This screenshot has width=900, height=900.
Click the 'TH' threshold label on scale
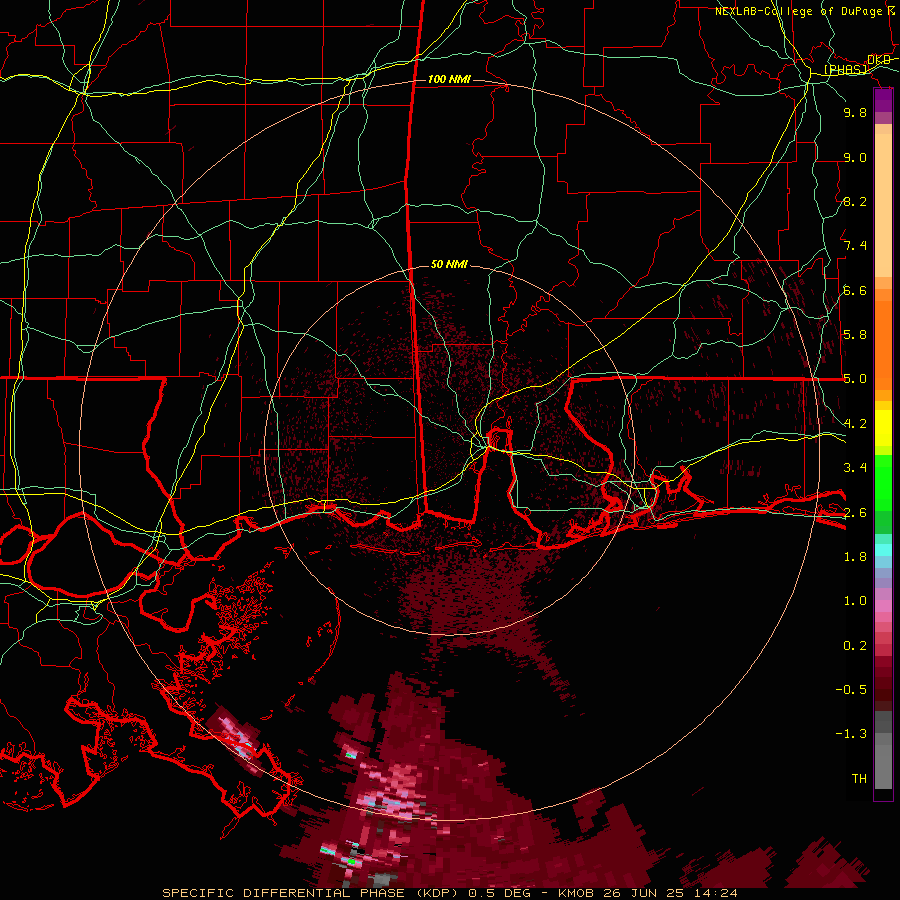pyautogui.click(x=859, y=779)
